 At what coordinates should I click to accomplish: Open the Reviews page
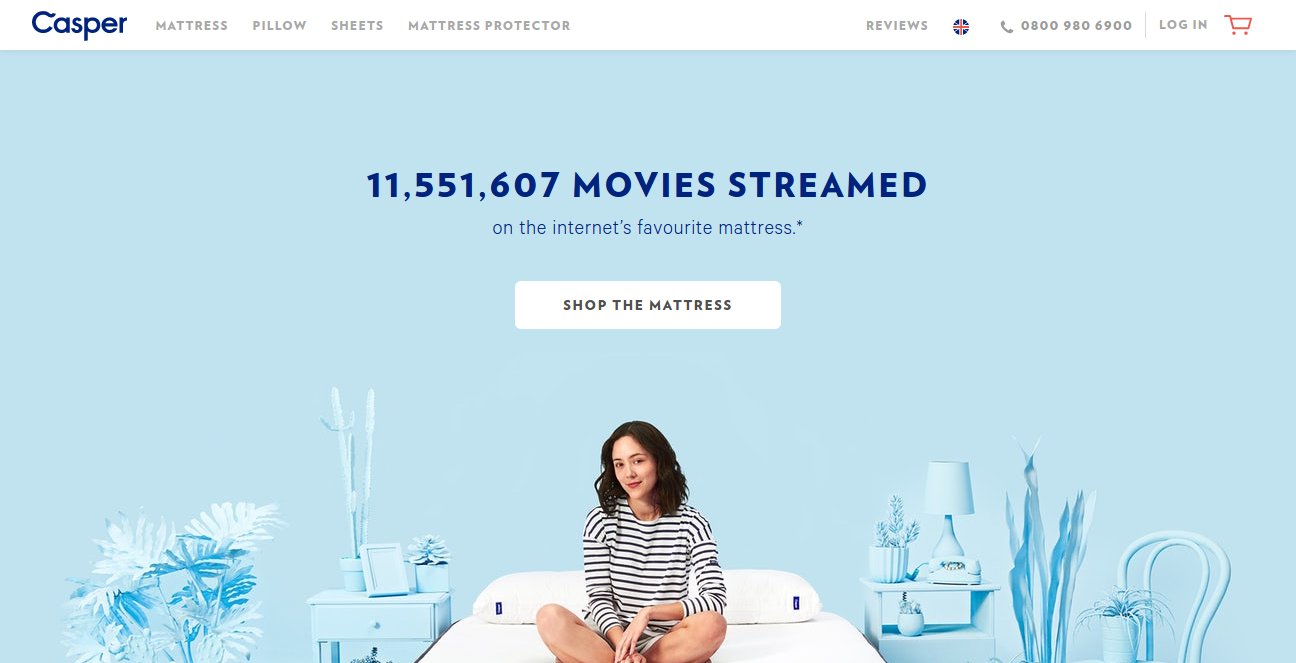[897, 26]
